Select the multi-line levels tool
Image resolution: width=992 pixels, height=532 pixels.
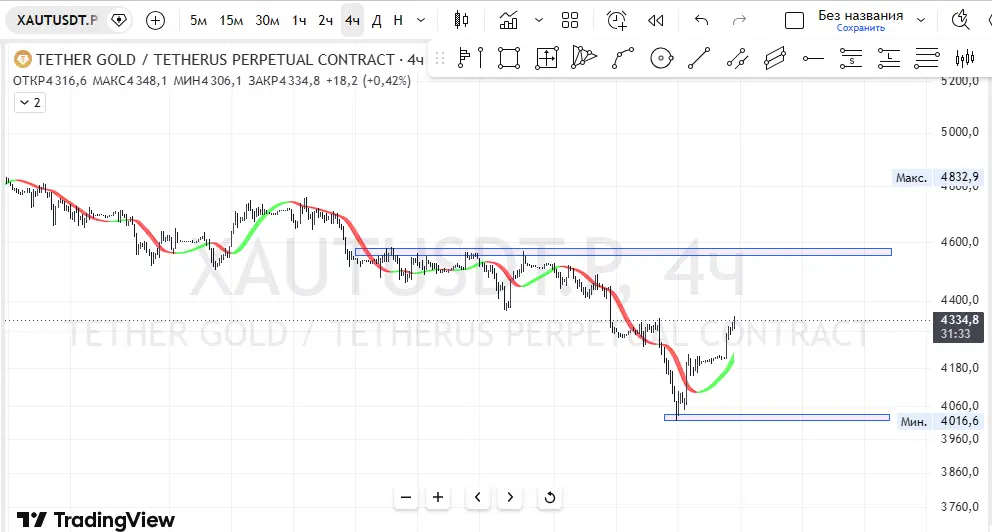(927, 58)
